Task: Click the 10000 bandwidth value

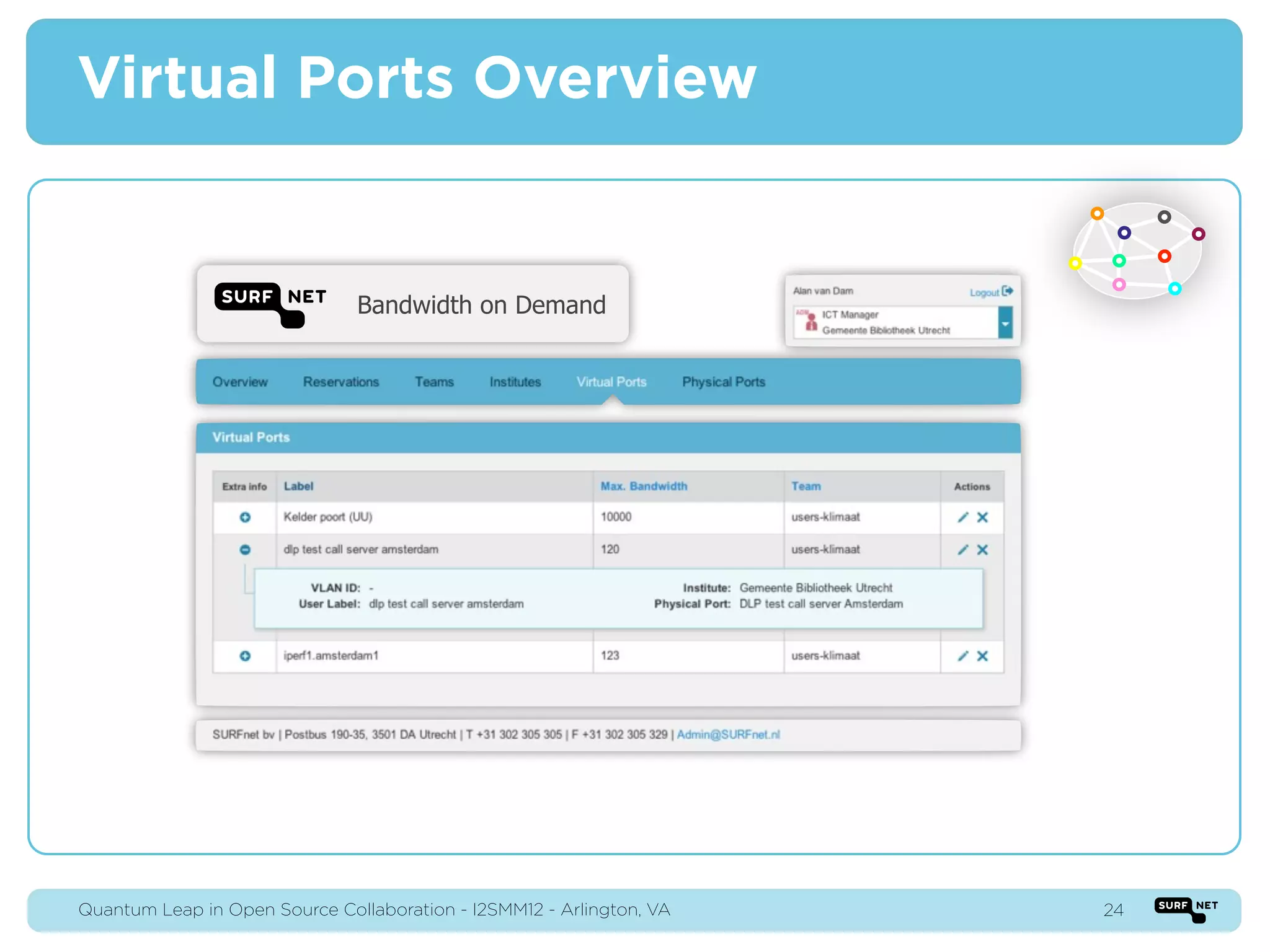Action: pyautogui.click(x=616, y=517)
